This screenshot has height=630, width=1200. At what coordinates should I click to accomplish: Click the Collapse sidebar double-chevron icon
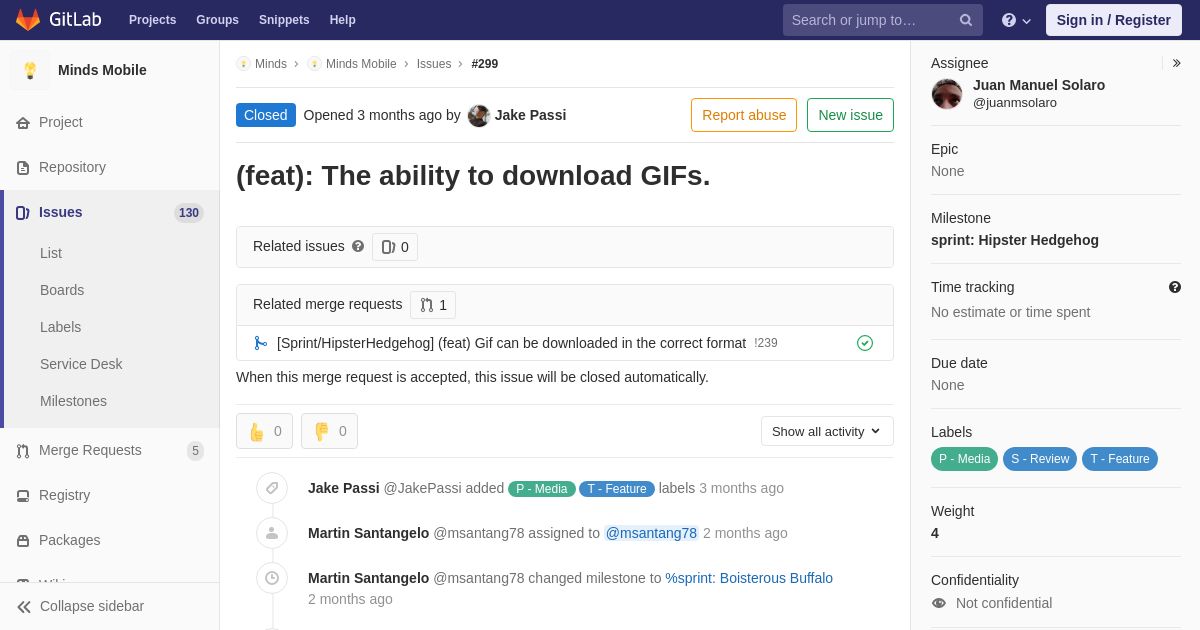[x=24, y=606]
